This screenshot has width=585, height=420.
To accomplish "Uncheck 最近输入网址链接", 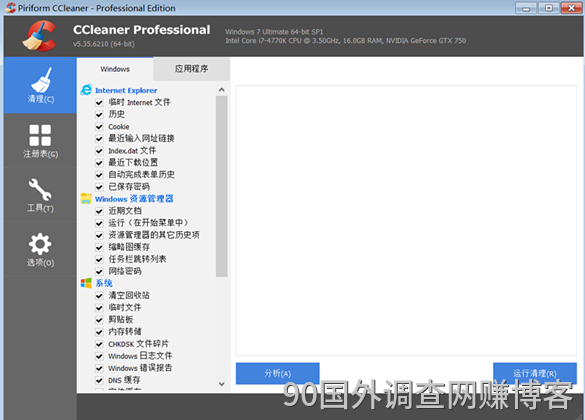I will click(99, 139).
